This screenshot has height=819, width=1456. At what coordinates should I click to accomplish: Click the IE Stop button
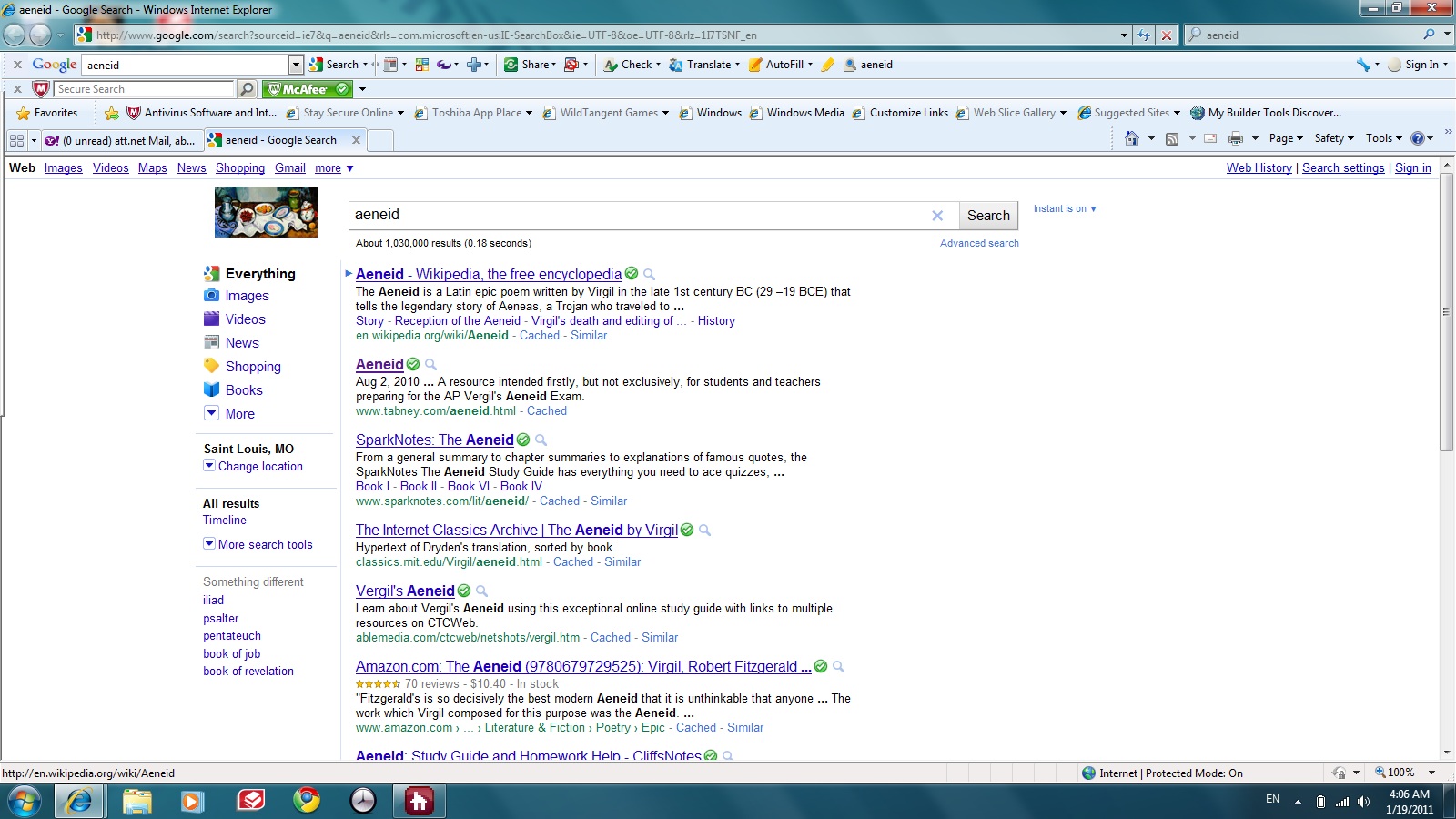coord(1167,35)
